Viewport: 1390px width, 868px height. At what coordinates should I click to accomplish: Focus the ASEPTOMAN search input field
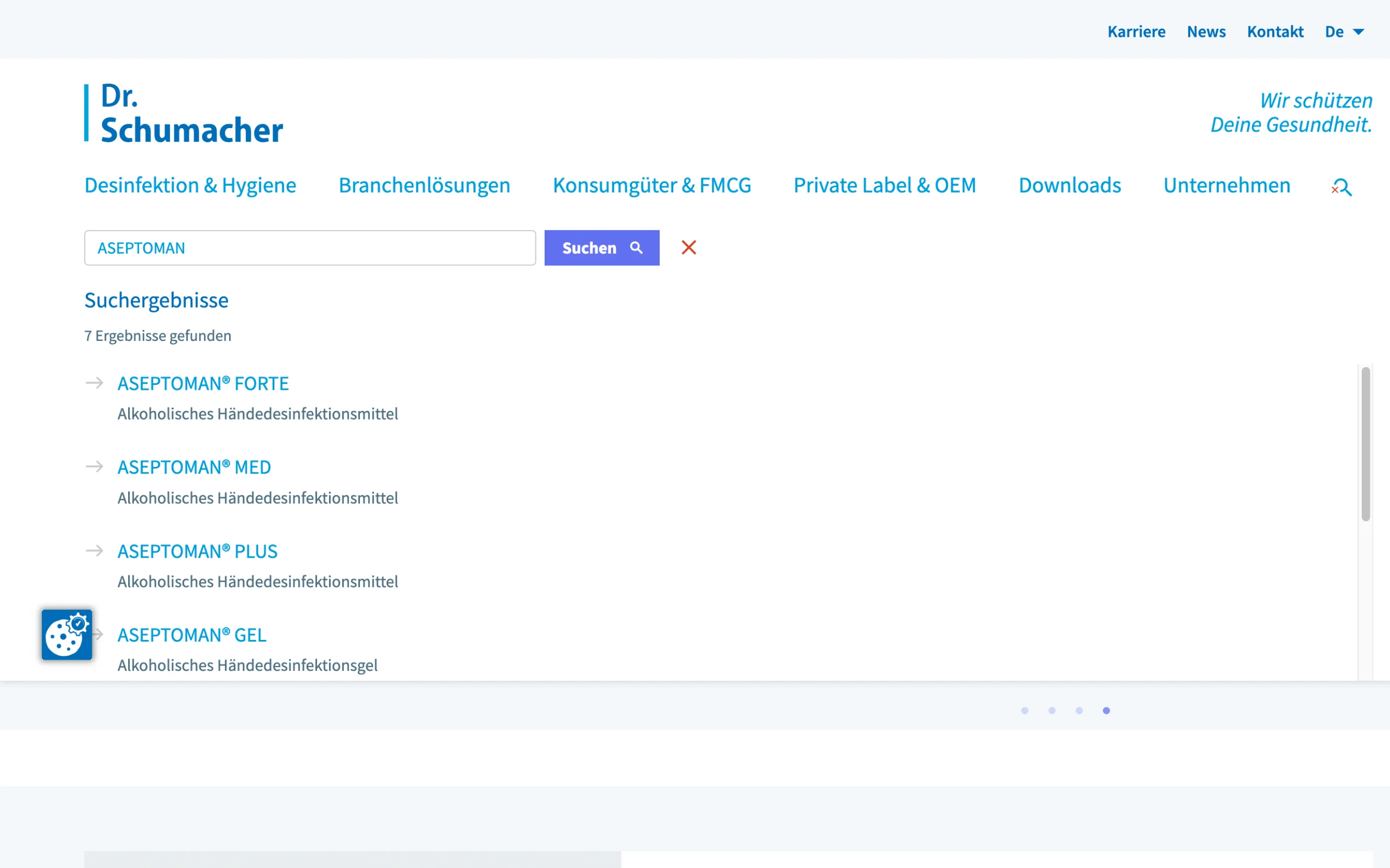[310, 248]
